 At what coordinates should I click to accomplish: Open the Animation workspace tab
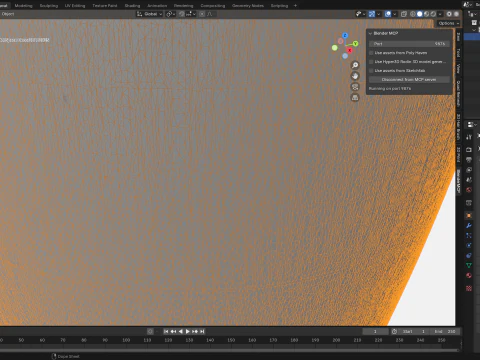coord(157,6)
